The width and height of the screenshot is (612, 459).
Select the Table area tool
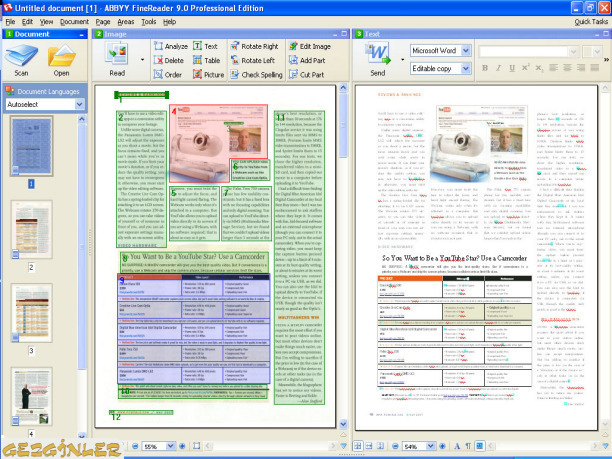pos(207,60)
